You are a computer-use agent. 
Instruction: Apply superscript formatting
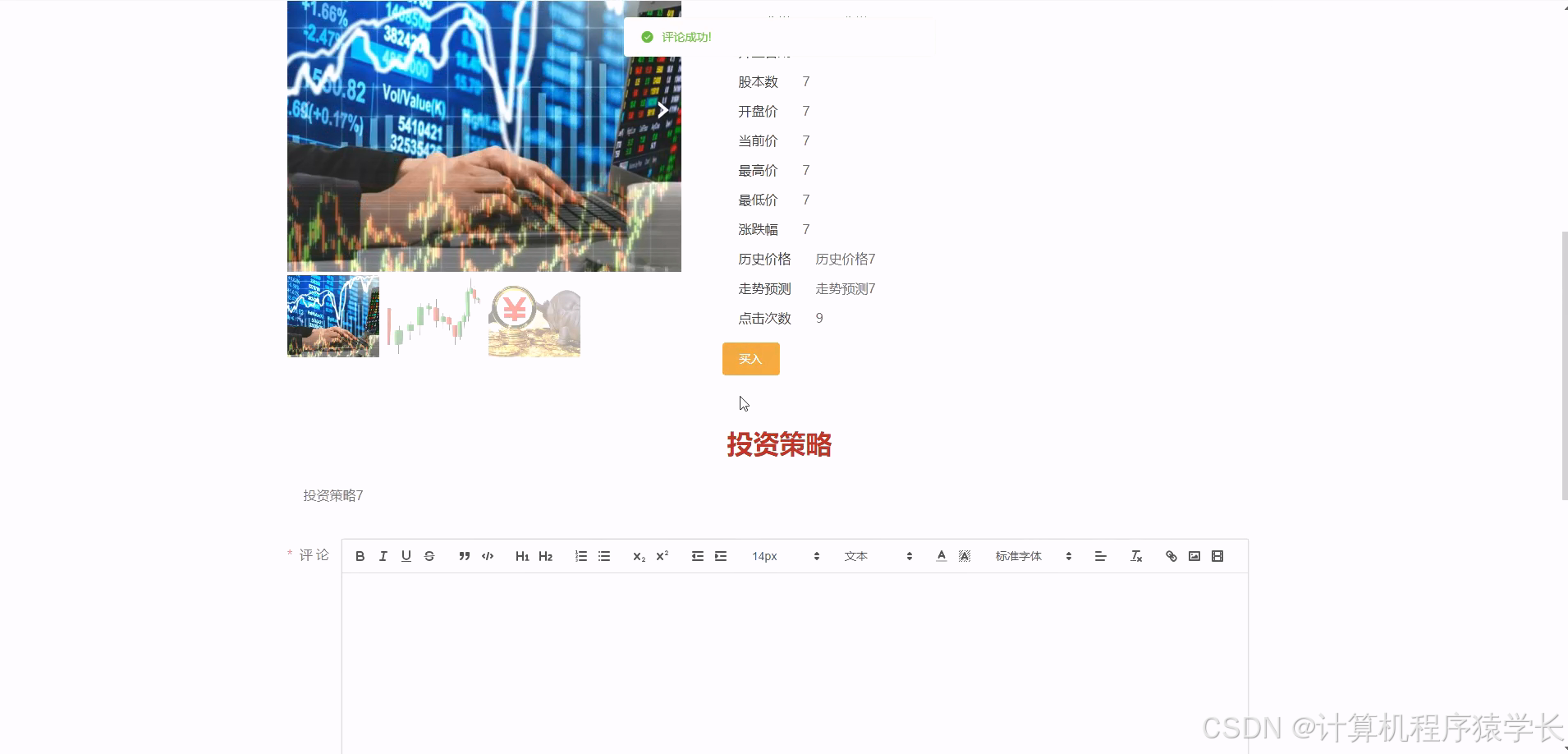point(662,556)
